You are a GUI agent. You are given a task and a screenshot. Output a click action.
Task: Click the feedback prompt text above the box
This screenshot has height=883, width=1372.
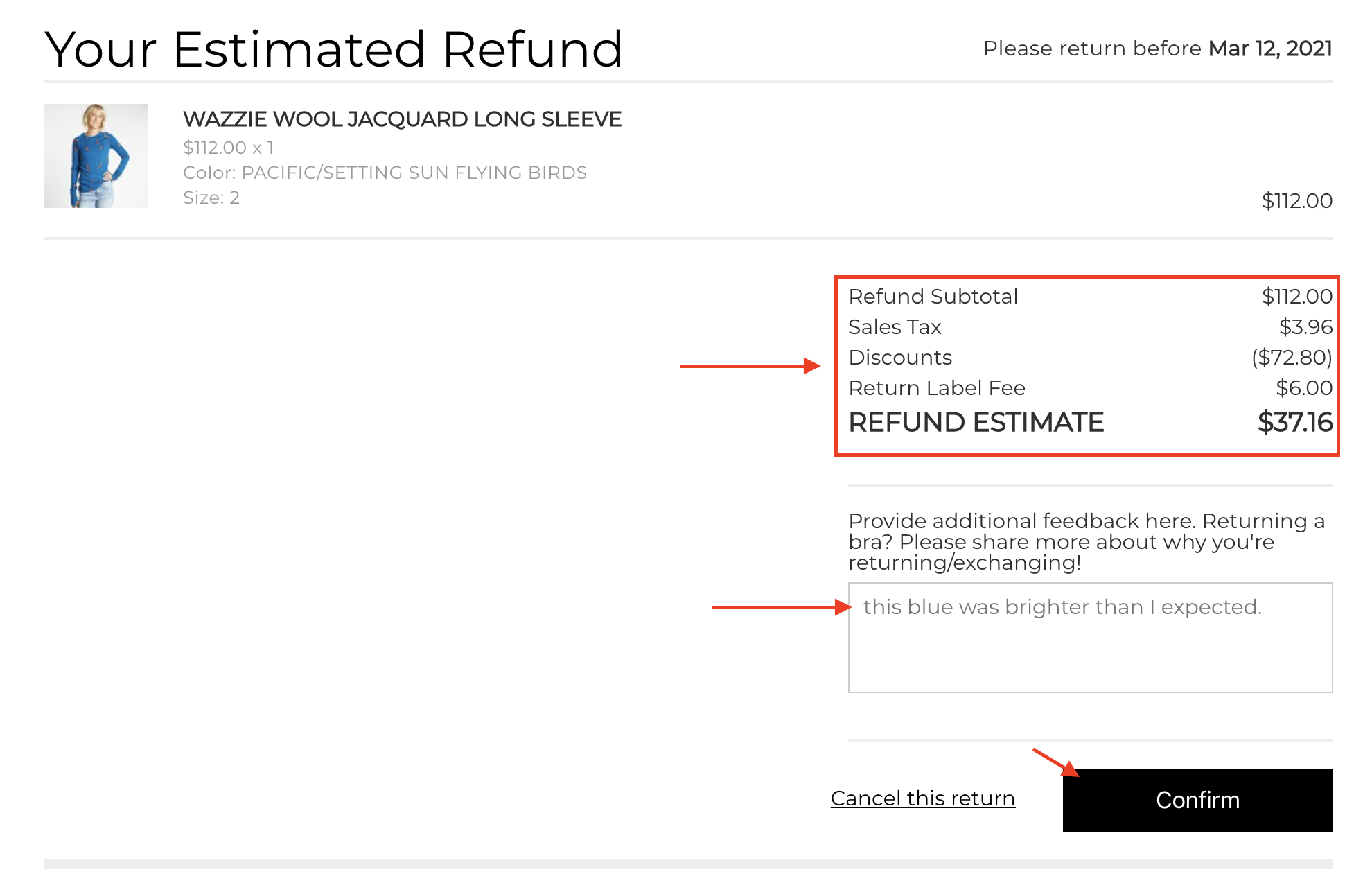coord(1087,542)
